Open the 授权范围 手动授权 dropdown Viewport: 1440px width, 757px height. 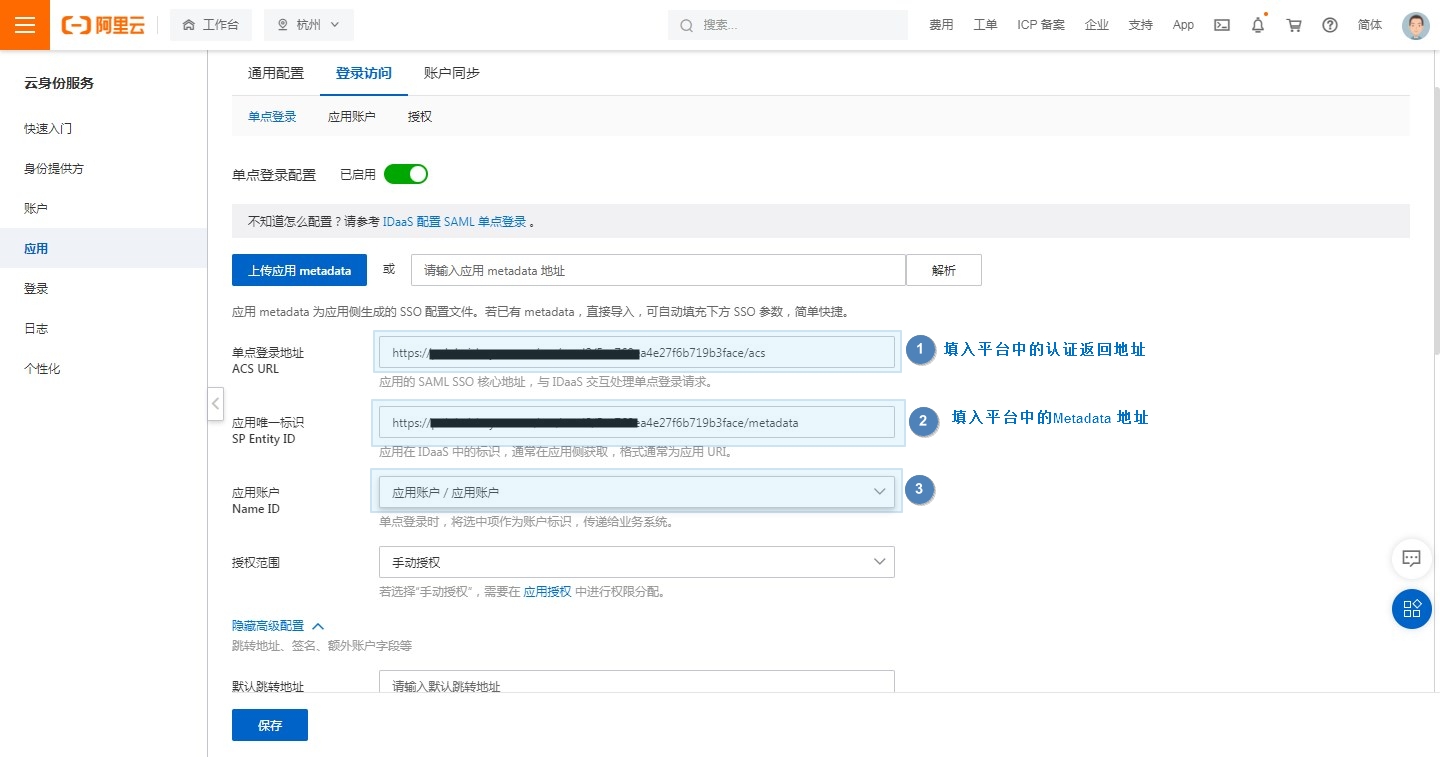[x=636, y=562]
